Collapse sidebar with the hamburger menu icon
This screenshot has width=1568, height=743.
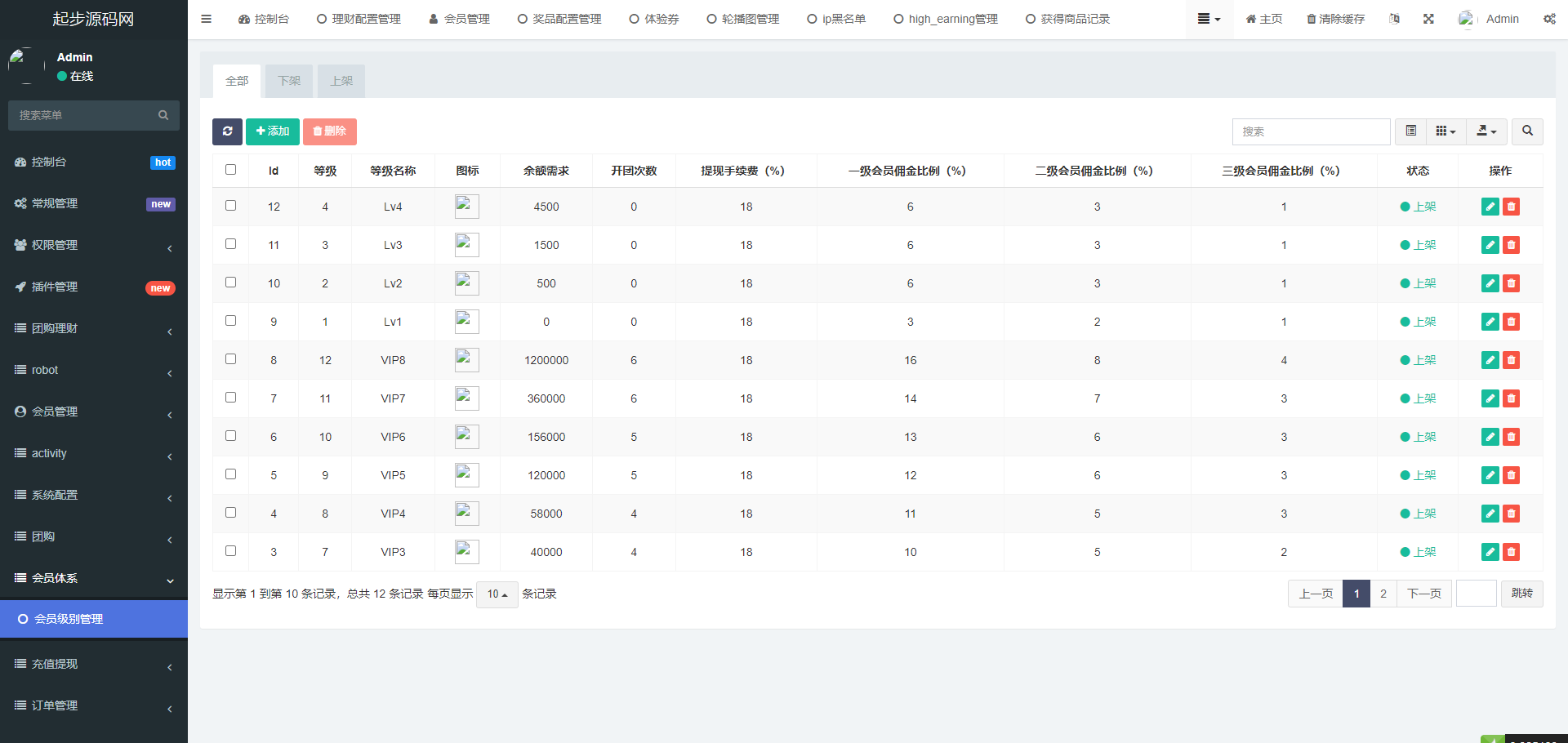(206, 19)
